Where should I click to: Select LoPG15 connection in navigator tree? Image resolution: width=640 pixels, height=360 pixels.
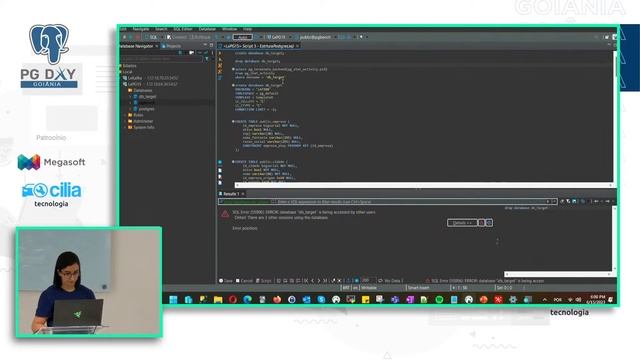135,84
